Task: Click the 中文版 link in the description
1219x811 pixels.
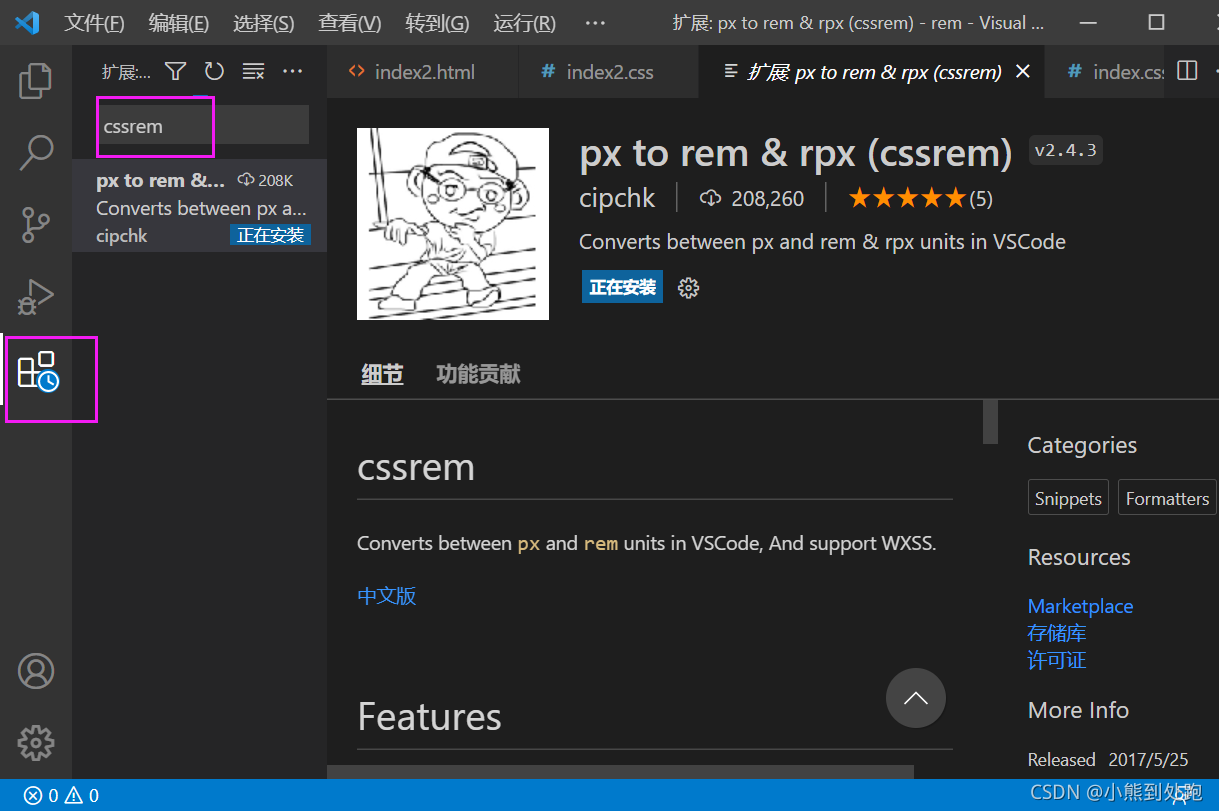Action: 386,595
